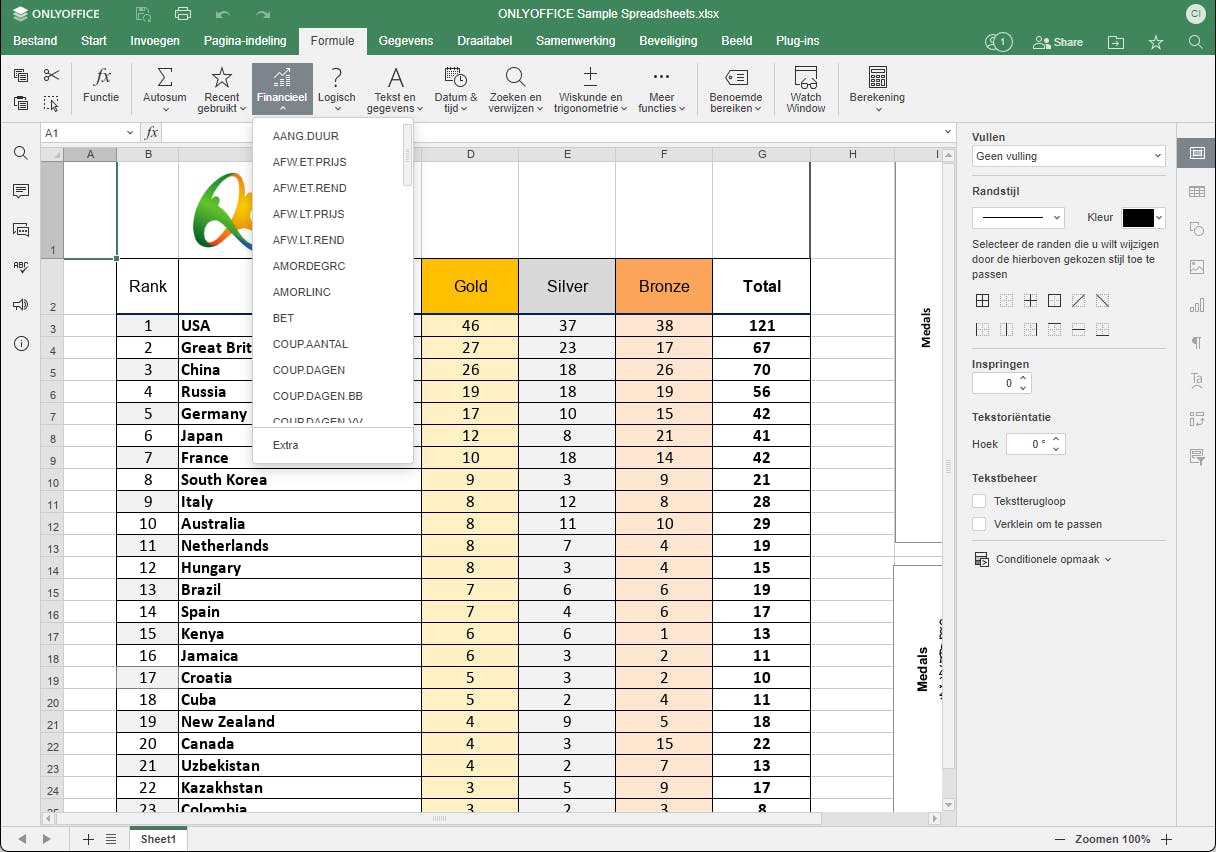Open the comments panel in left sidebar
This screenshot has width=1216, height=852.
(x=21, y=191)
